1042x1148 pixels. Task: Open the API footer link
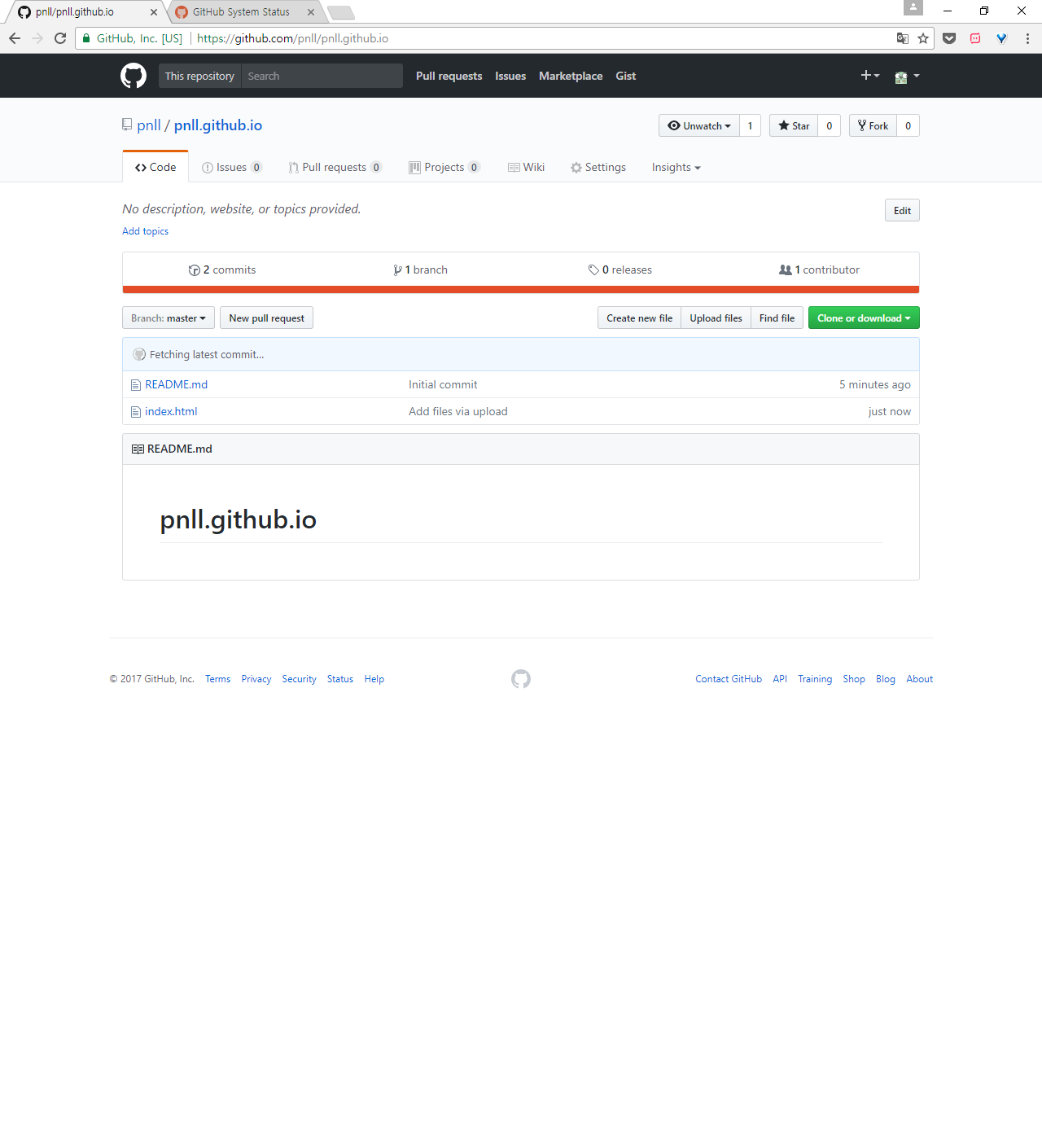(x=780, y=679)
